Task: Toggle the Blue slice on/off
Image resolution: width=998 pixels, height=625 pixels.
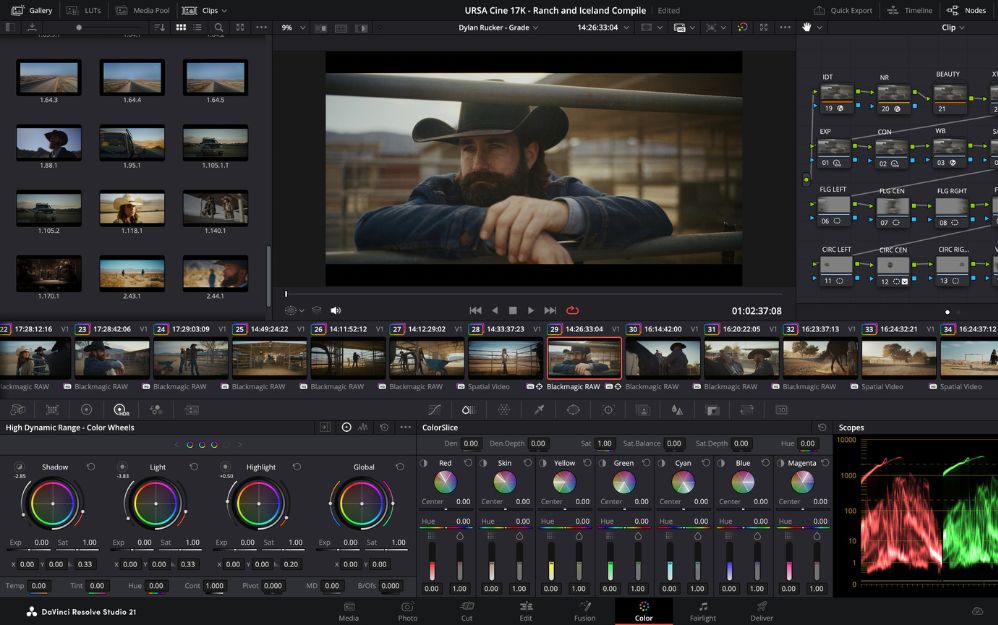Action: pos(721,463)
